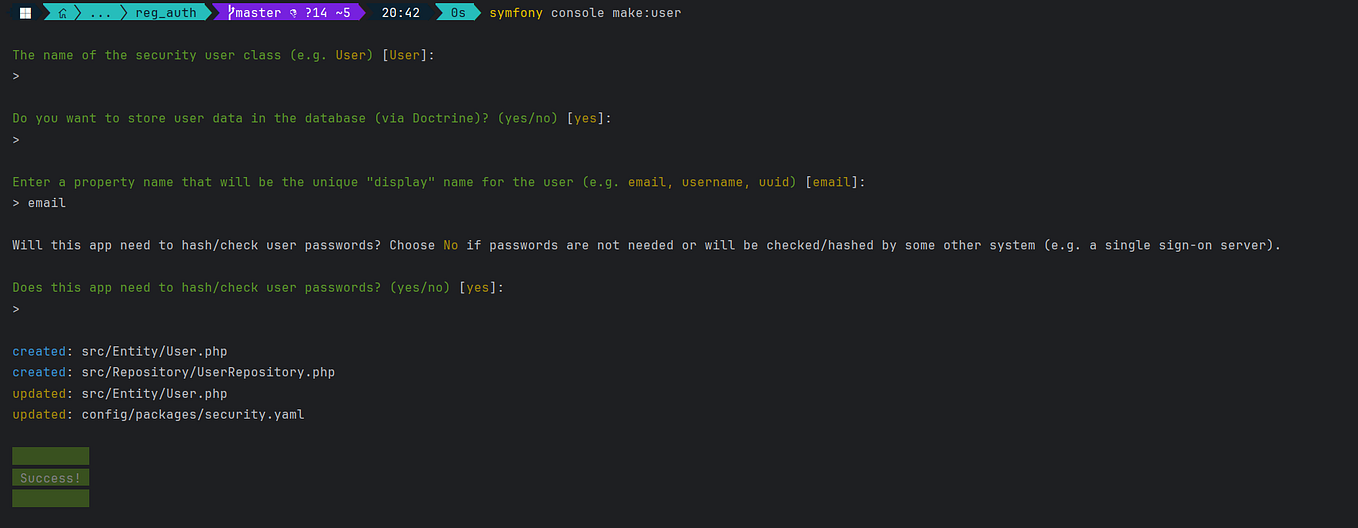Image resolution: width=1358 pixels, height=528 pixels.
Task: Click the src/Entity/User.php created path
Action: click(x=155, y=351)
